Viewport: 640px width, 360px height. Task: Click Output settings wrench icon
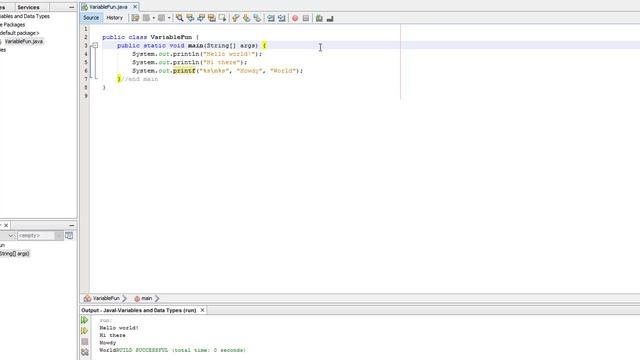pos(84,352)
